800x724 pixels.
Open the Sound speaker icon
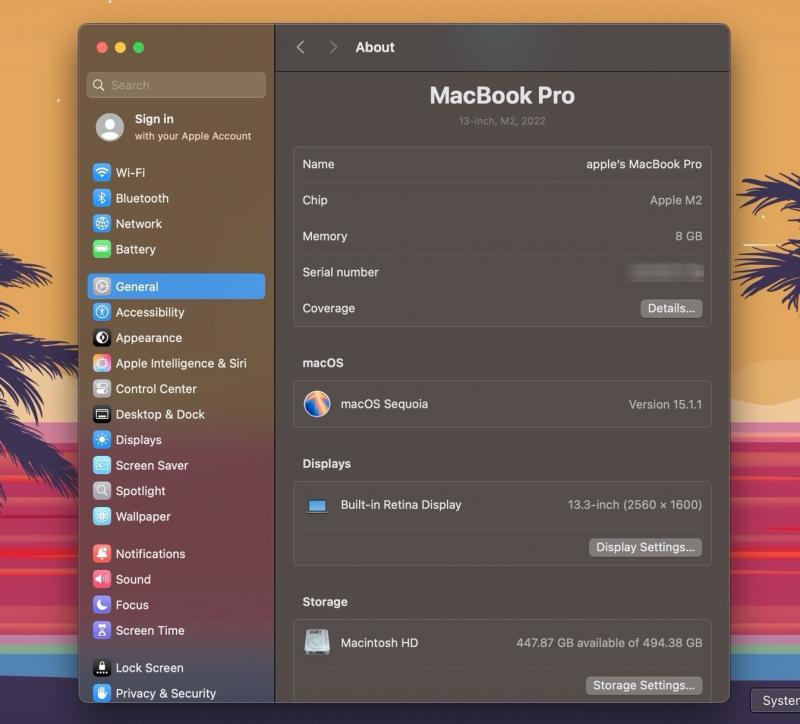point(102,579)
